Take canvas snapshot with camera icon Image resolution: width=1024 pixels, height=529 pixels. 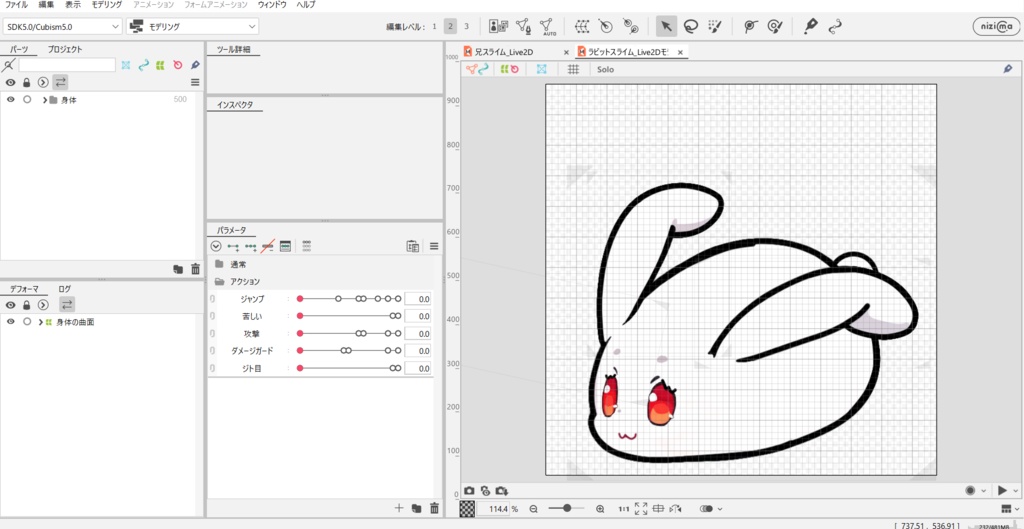coord(468,490)
